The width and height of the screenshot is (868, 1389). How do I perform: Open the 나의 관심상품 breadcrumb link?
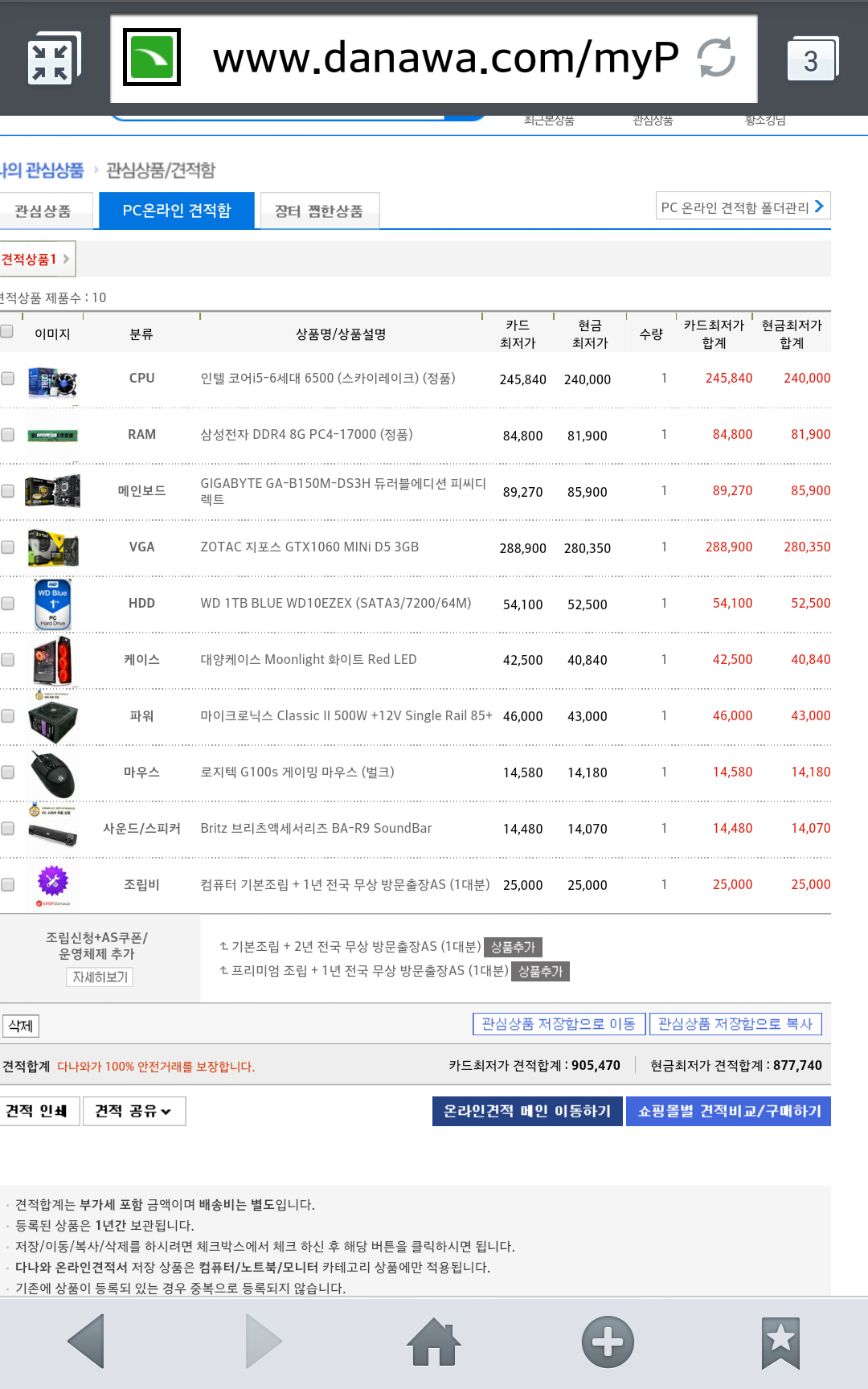(42, 170)
